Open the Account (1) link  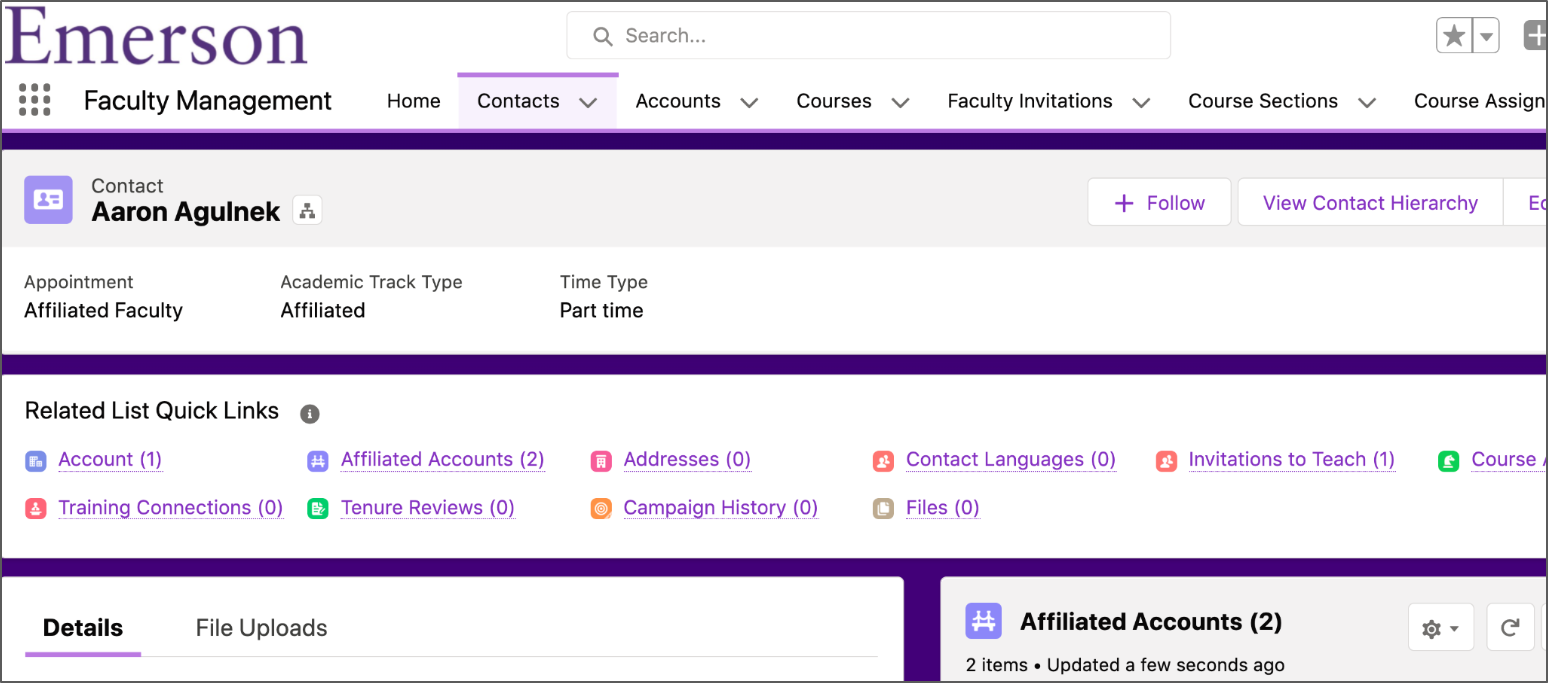(x=110, y=459)
